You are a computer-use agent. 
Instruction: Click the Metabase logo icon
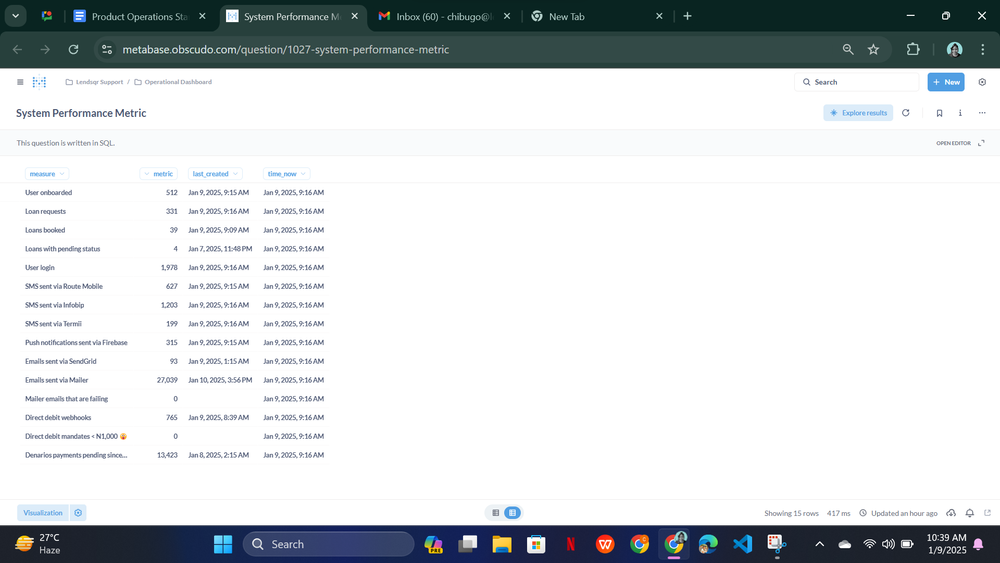point(39,82)
